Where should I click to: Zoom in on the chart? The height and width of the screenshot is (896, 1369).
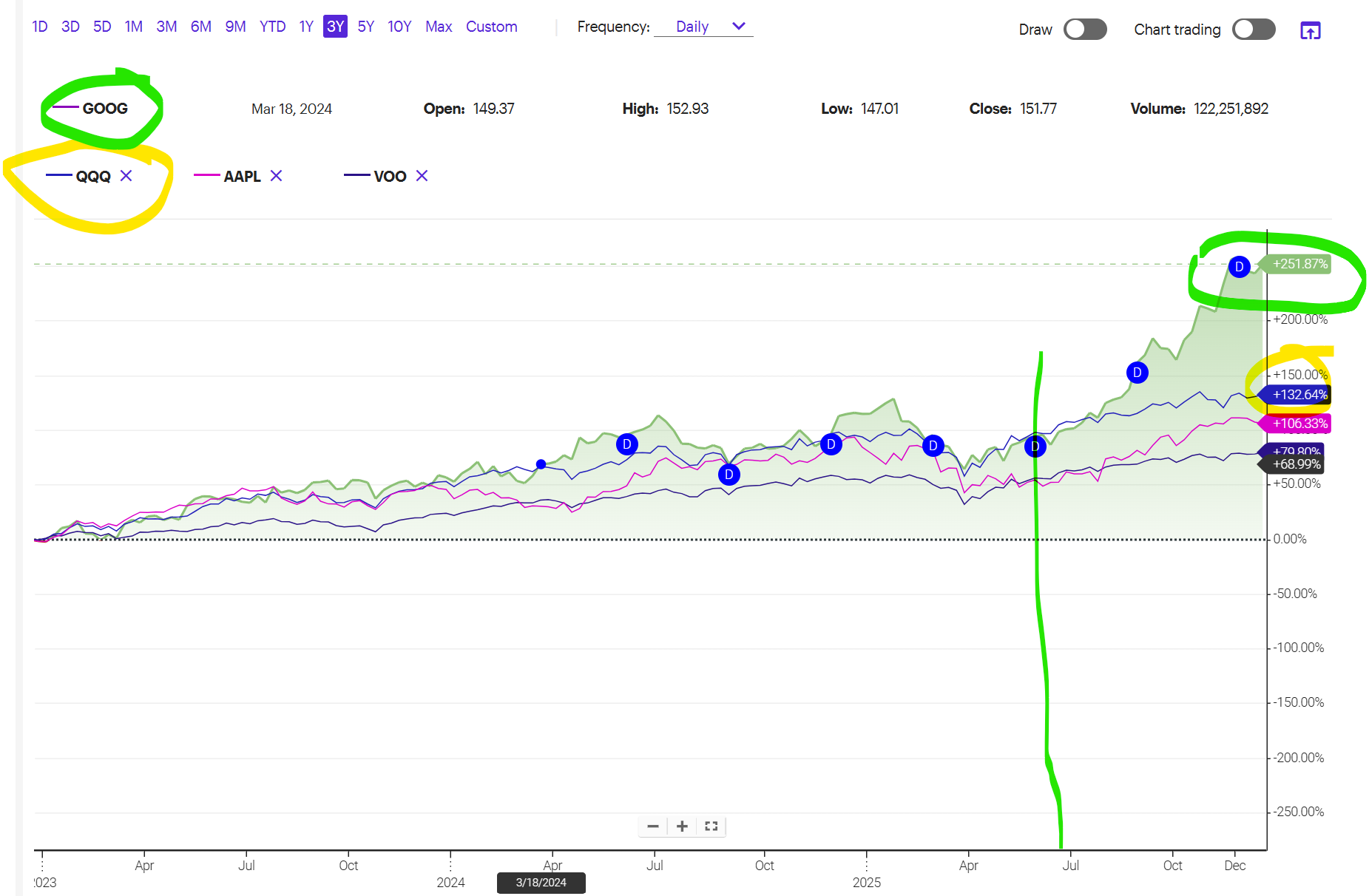point(682,826)
